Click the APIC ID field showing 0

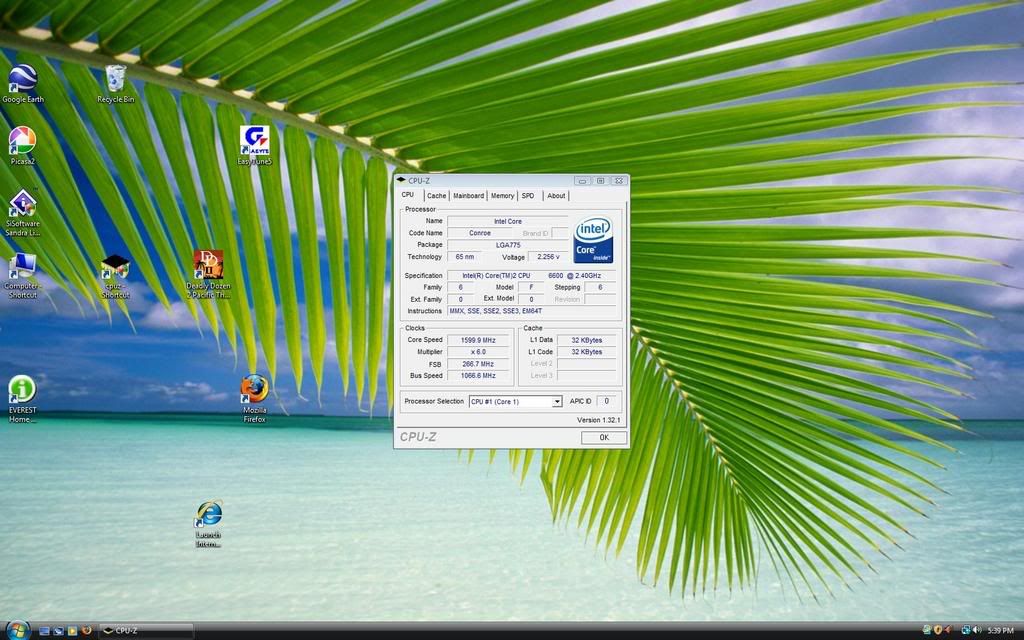pos(605,402)
